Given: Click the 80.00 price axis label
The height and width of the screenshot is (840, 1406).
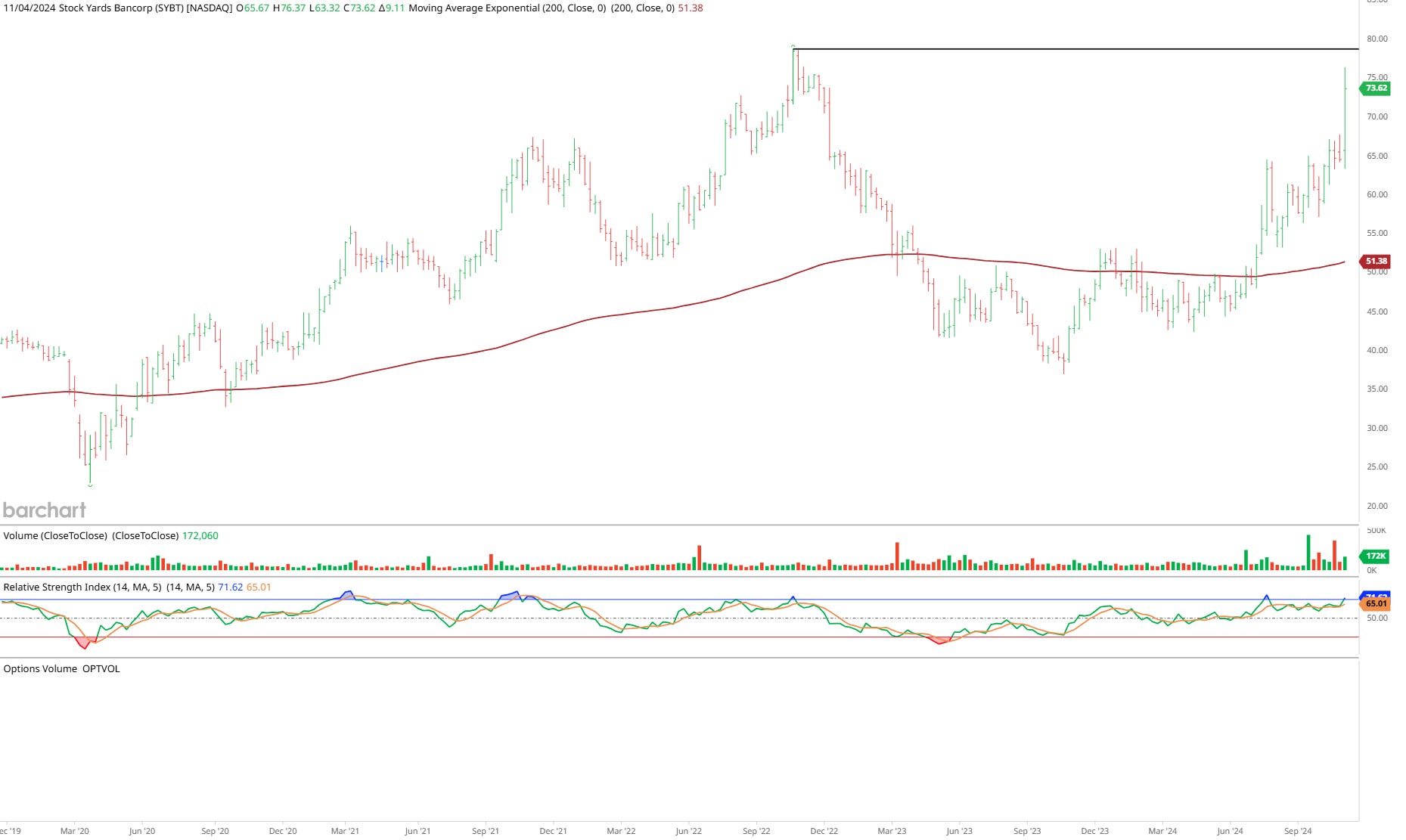Looking at the screenshot, I should 1377,39.
